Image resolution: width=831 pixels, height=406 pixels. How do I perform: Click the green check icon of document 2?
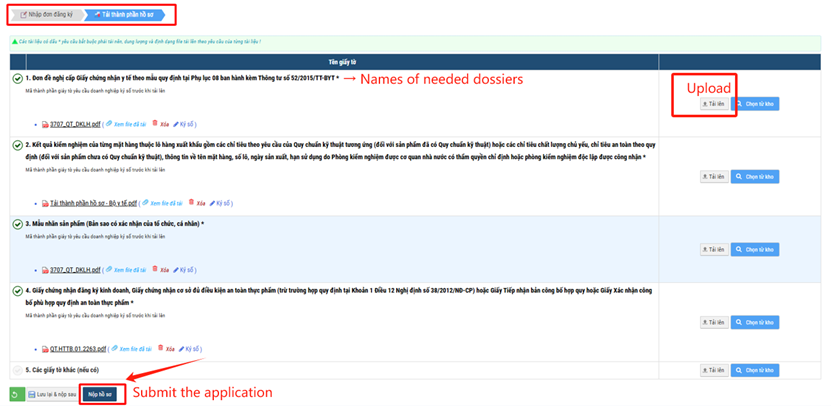(x=17, y=145)
